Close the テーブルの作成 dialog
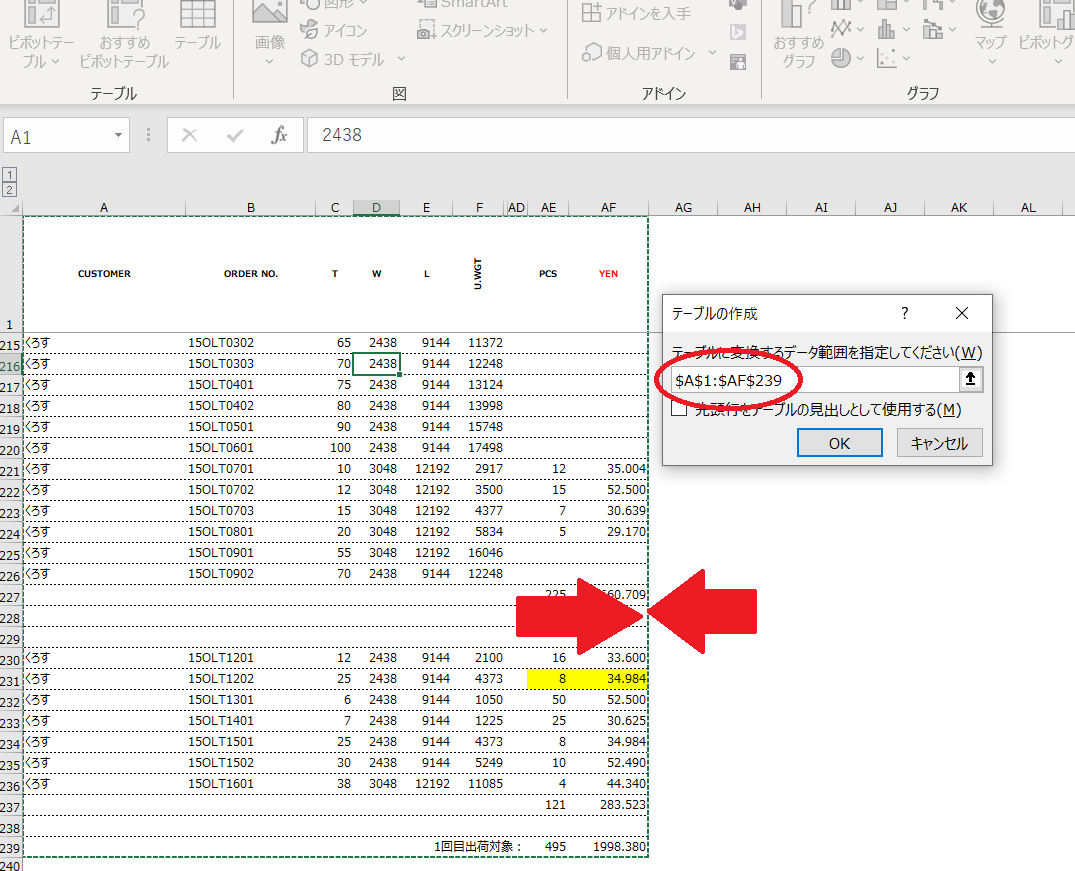1075x871 pixels. pos(962,313)
